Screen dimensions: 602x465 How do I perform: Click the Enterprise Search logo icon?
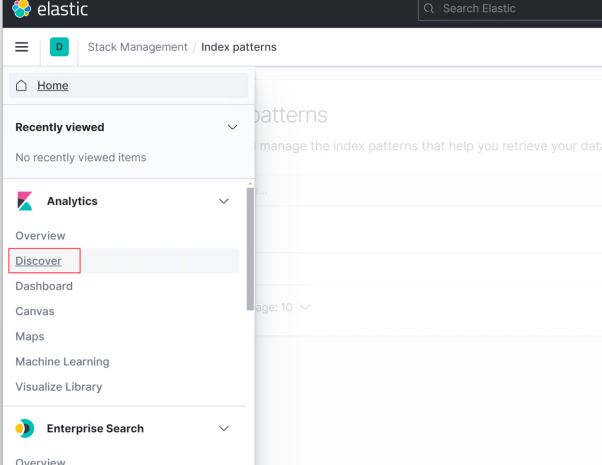click(x=25, y=428)
